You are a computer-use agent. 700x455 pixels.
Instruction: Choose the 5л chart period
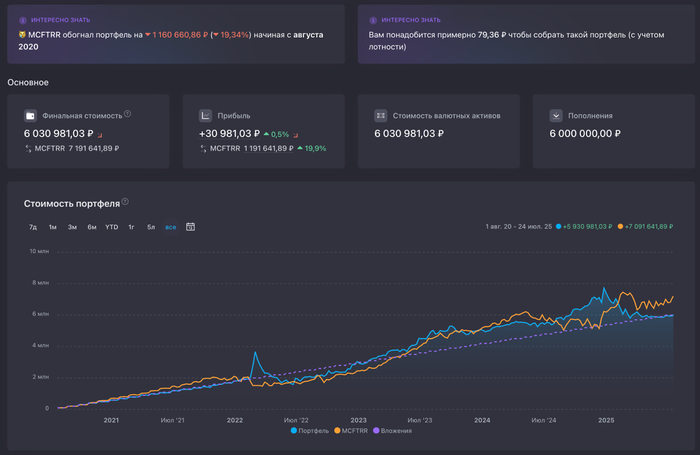(151, 227)
